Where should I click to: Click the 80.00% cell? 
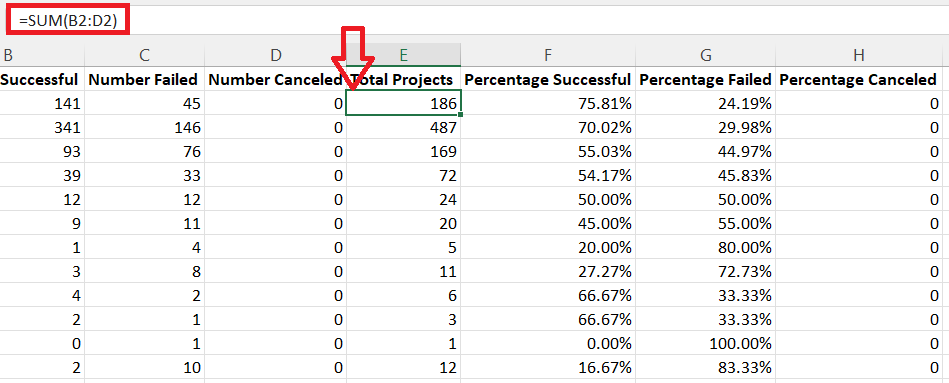click(705, 247)
